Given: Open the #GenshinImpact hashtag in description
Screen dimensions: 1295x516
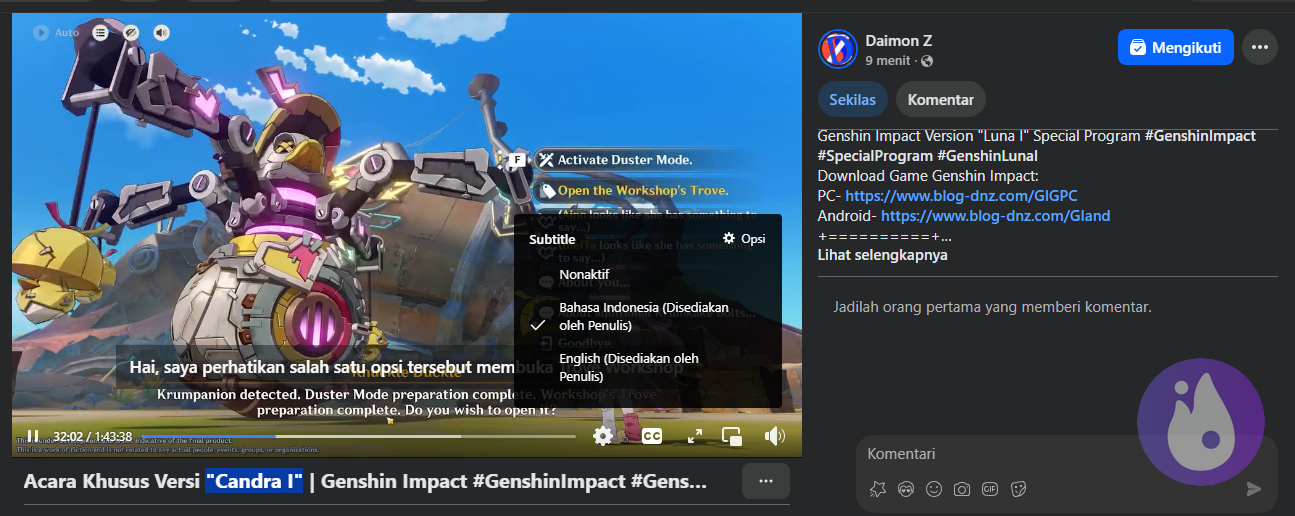Looking at the screenshot, I should coord(1200,136).
